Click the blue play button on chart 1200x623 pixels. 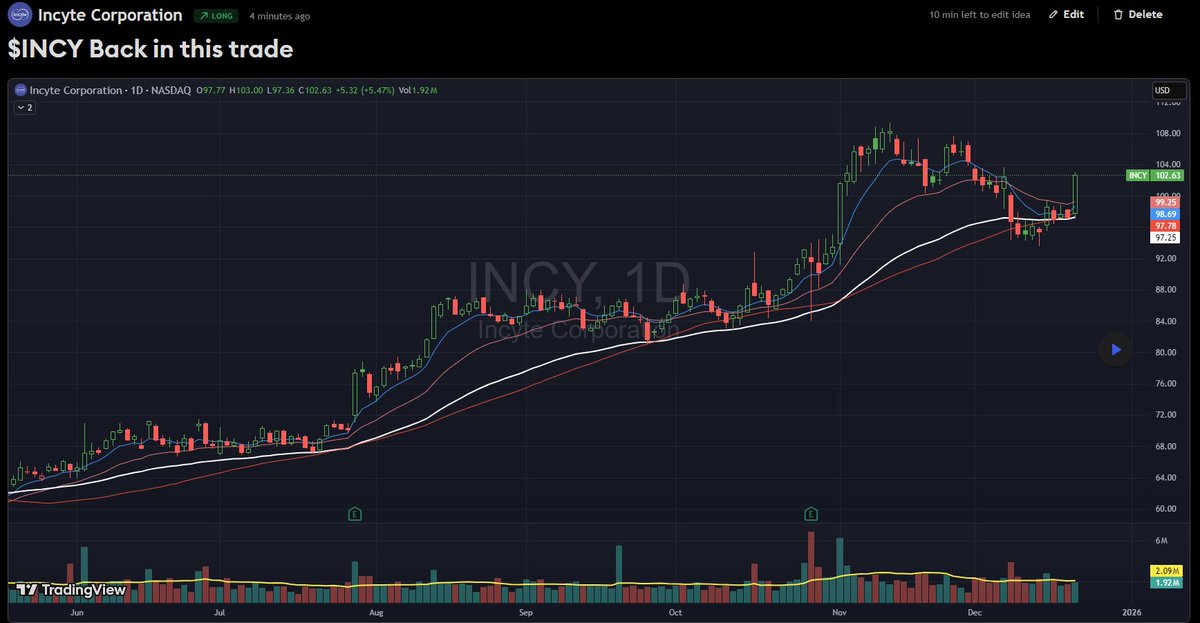click(x=1115, y=349)
